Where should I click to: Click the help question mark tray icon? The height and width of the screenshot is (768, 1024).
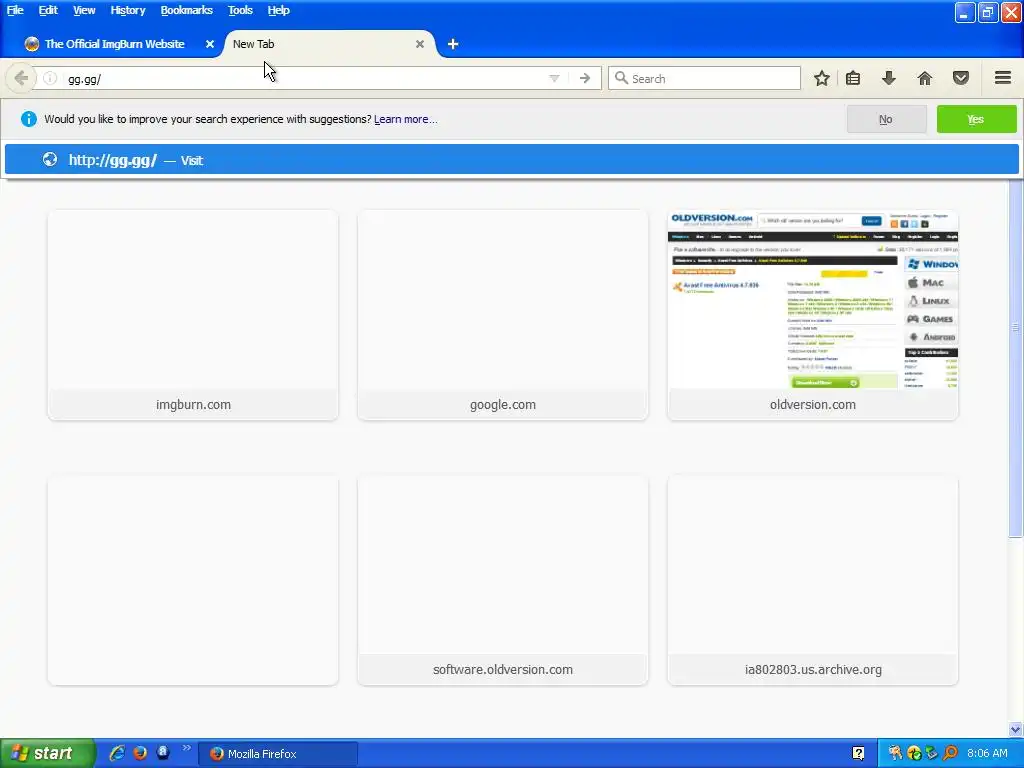click(859, 754)
